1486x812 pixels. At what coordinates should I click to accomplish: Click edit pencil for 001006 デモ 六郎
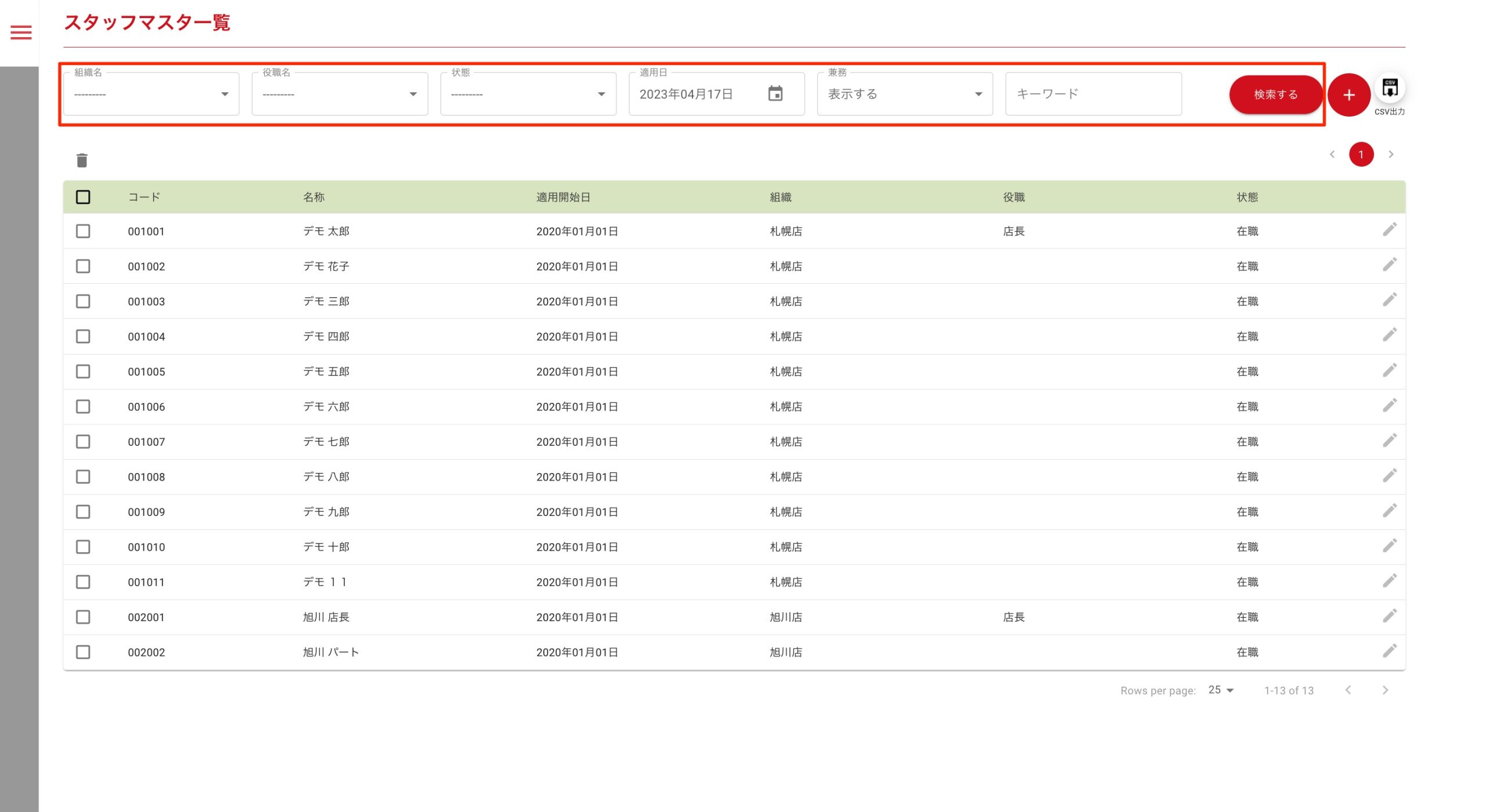click(1389, 406)
